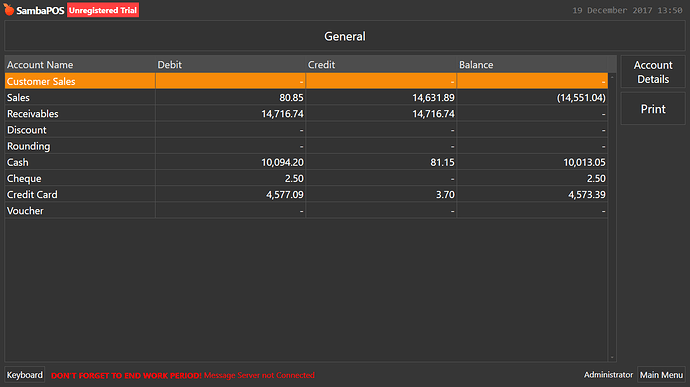Click the Print button
The width and height of the screenshot is (690, 387).
tap(653, 109)
